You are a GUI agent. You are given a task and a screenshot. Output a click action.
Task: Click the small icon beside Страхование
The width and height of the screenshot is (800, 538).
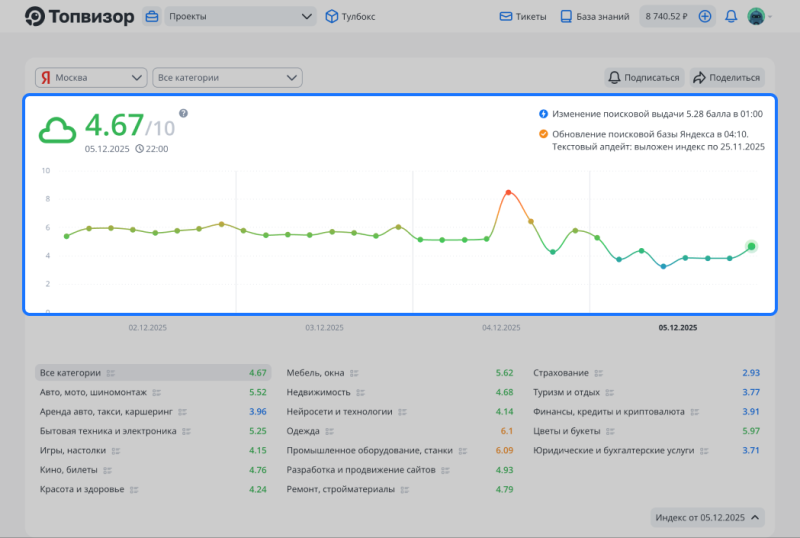coord(598,372)
